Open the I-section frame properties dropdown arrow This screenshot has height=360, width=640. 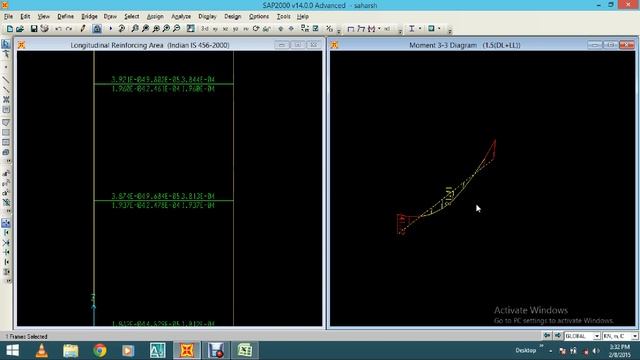(420, 29)
